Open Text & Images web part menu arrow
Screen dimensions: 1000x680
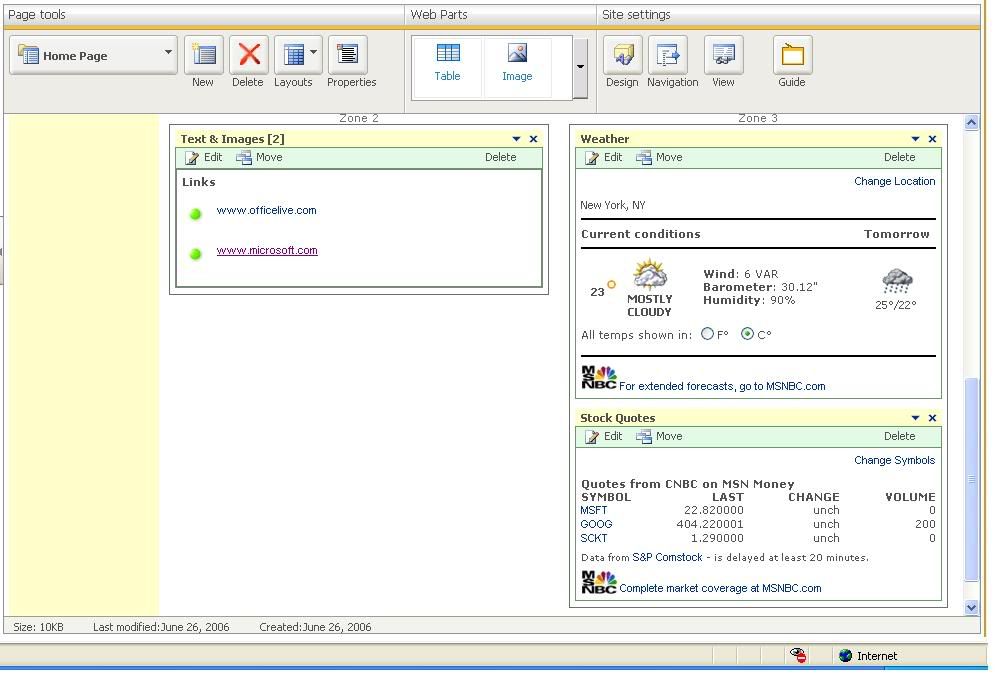point(517,139)
